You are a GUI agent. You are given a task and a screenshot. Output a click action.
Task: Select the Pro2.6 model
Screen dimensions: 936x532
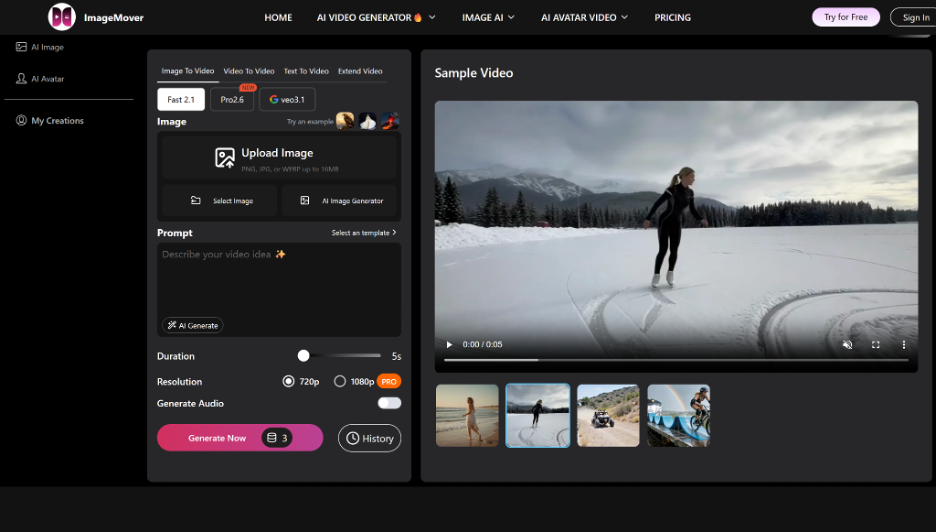pyautogui.click(x=232, y=99)
